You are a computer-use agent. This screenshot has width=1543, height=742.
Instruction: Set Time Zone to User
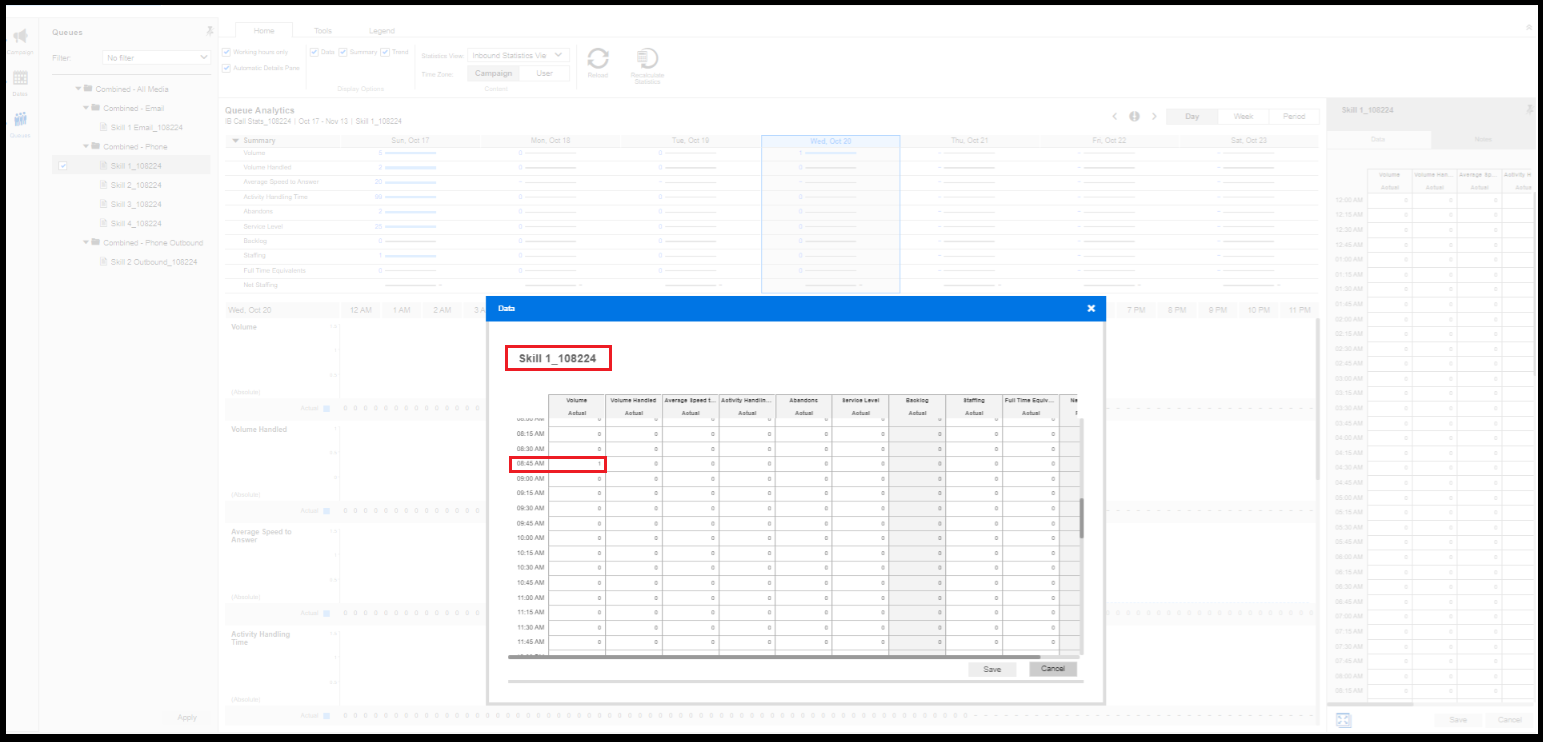544,73
